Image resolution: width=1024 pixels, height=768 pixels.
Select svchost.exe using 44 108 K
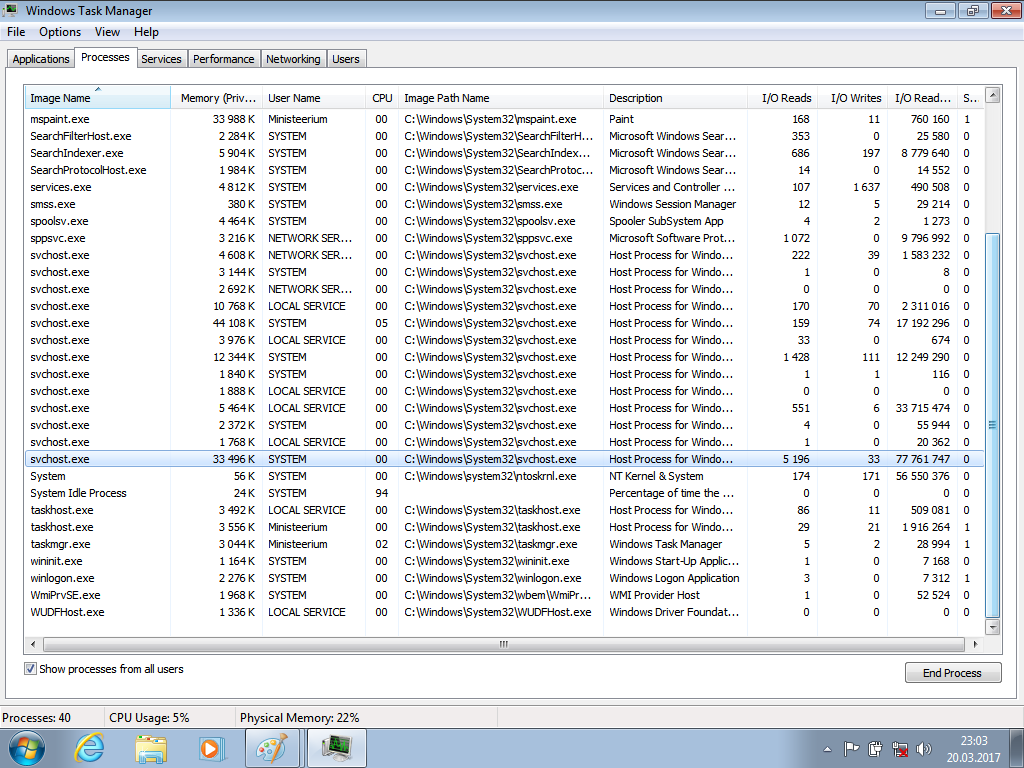504,323
